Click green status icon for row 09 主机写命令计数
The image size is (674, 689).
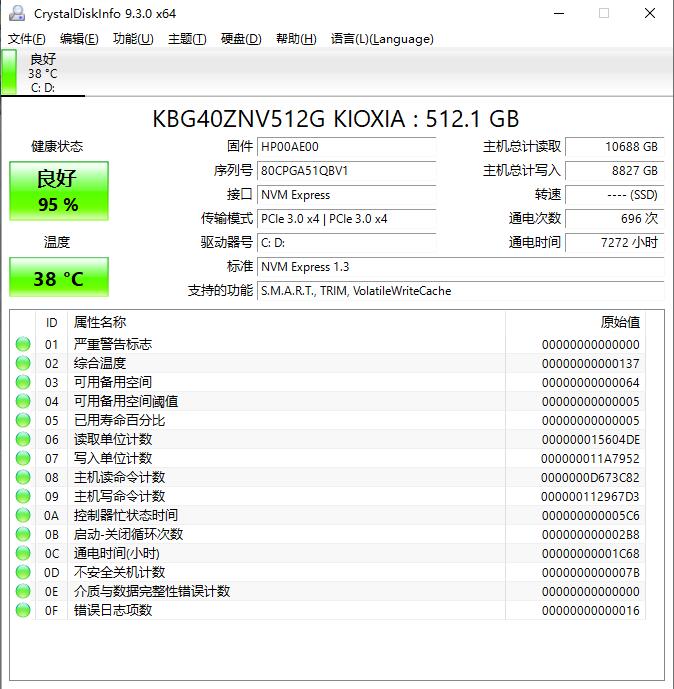[x=23, y=496]
